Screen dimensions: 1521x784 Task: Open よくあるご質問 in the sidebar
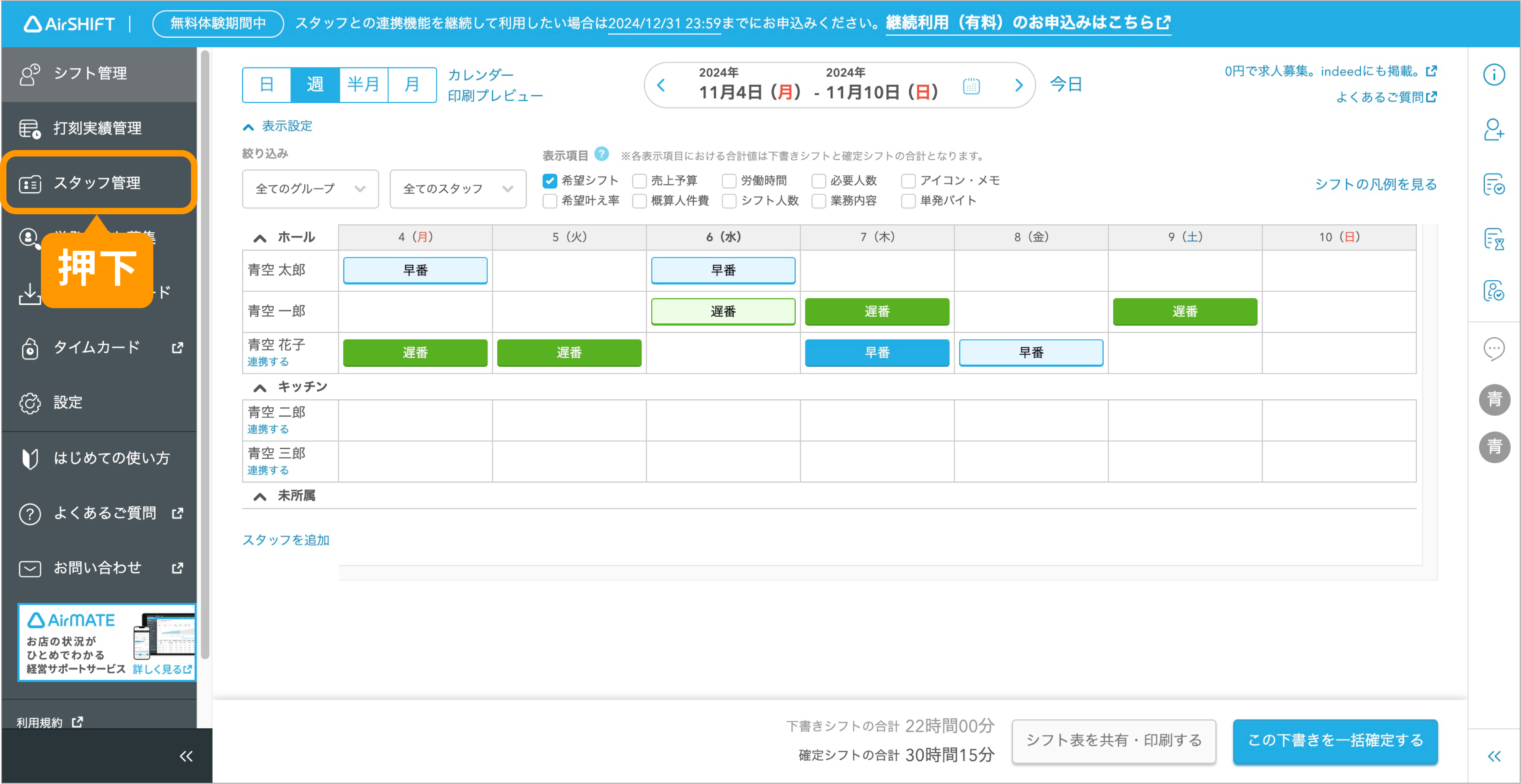click(99, 513)
